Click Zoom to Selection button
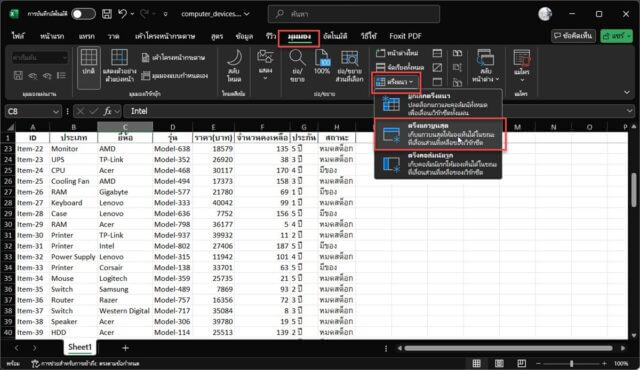Screen dimensions: 640x370 [349, 66]
